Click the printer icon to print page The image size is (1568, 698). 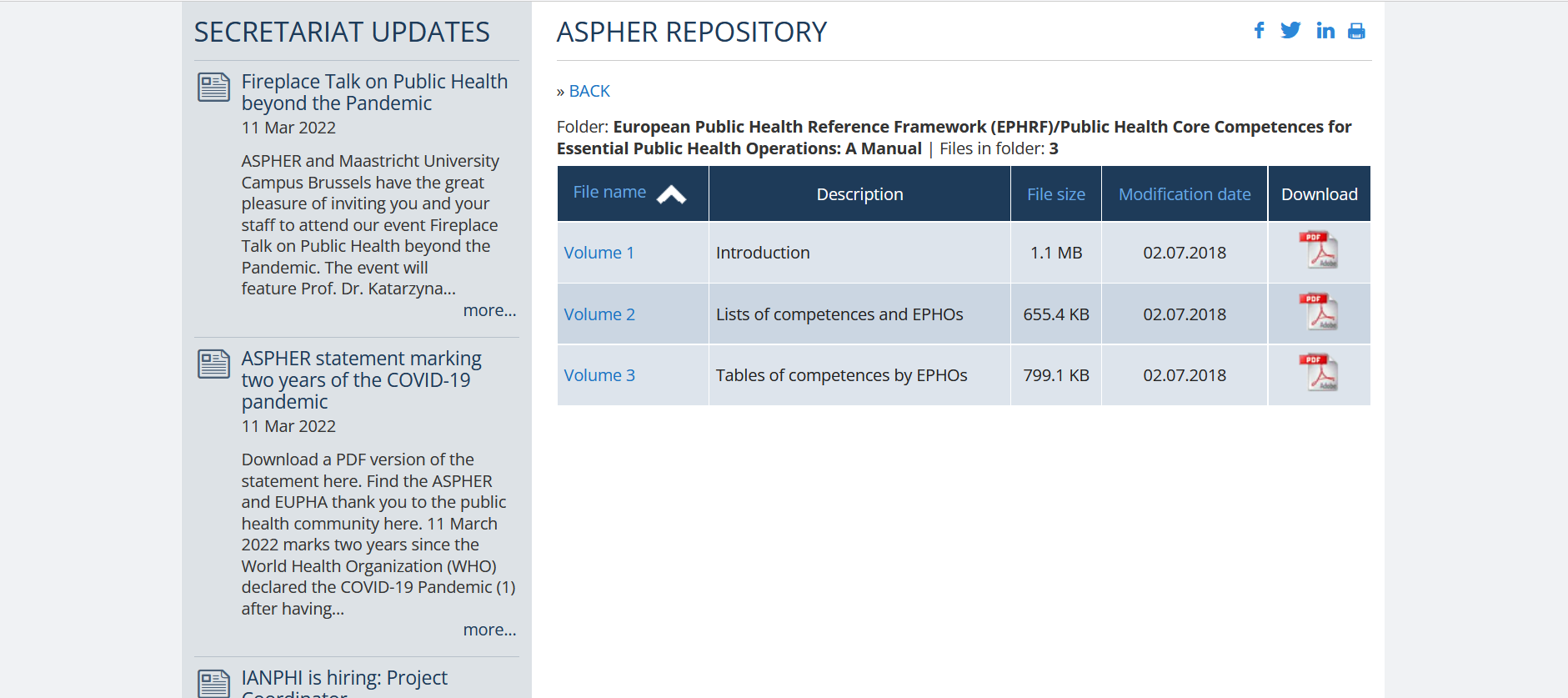(x=1356, y=32)
